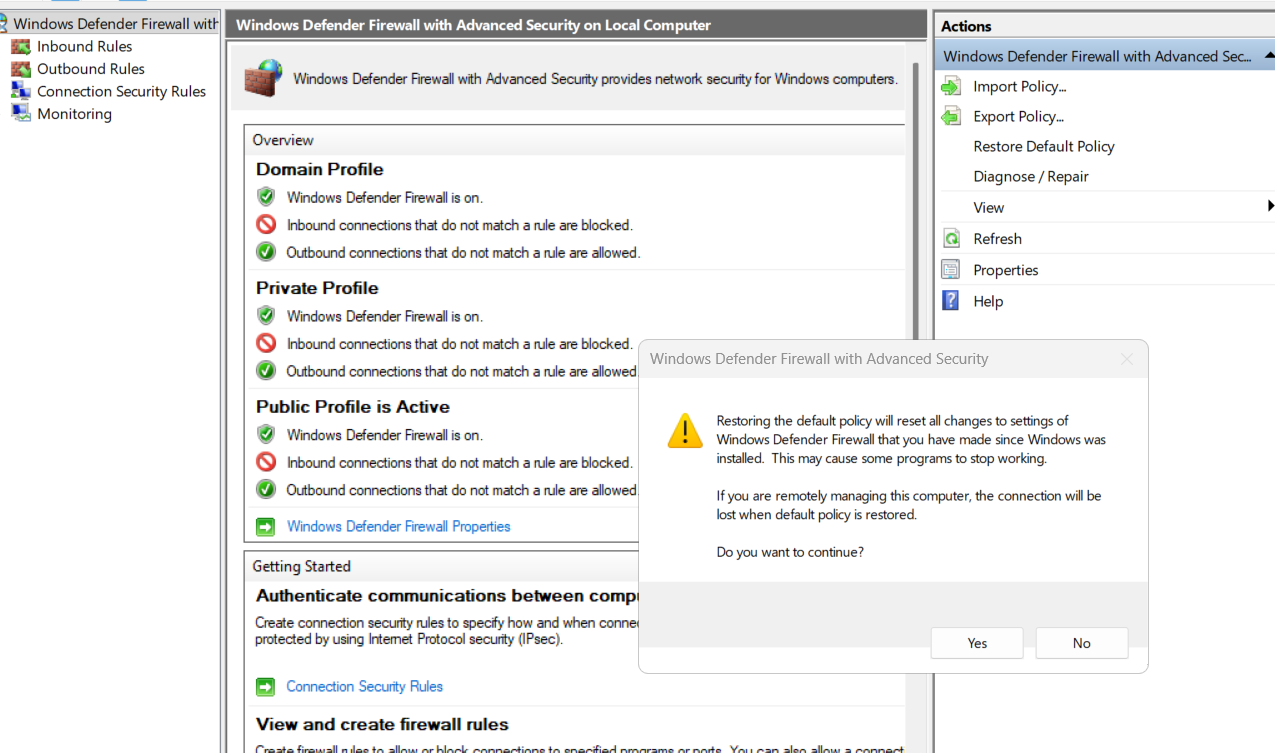Close the warning dialog with X
This screenshot has height=753, width=1275.
pyautogui.click(x=1127, y=359)
